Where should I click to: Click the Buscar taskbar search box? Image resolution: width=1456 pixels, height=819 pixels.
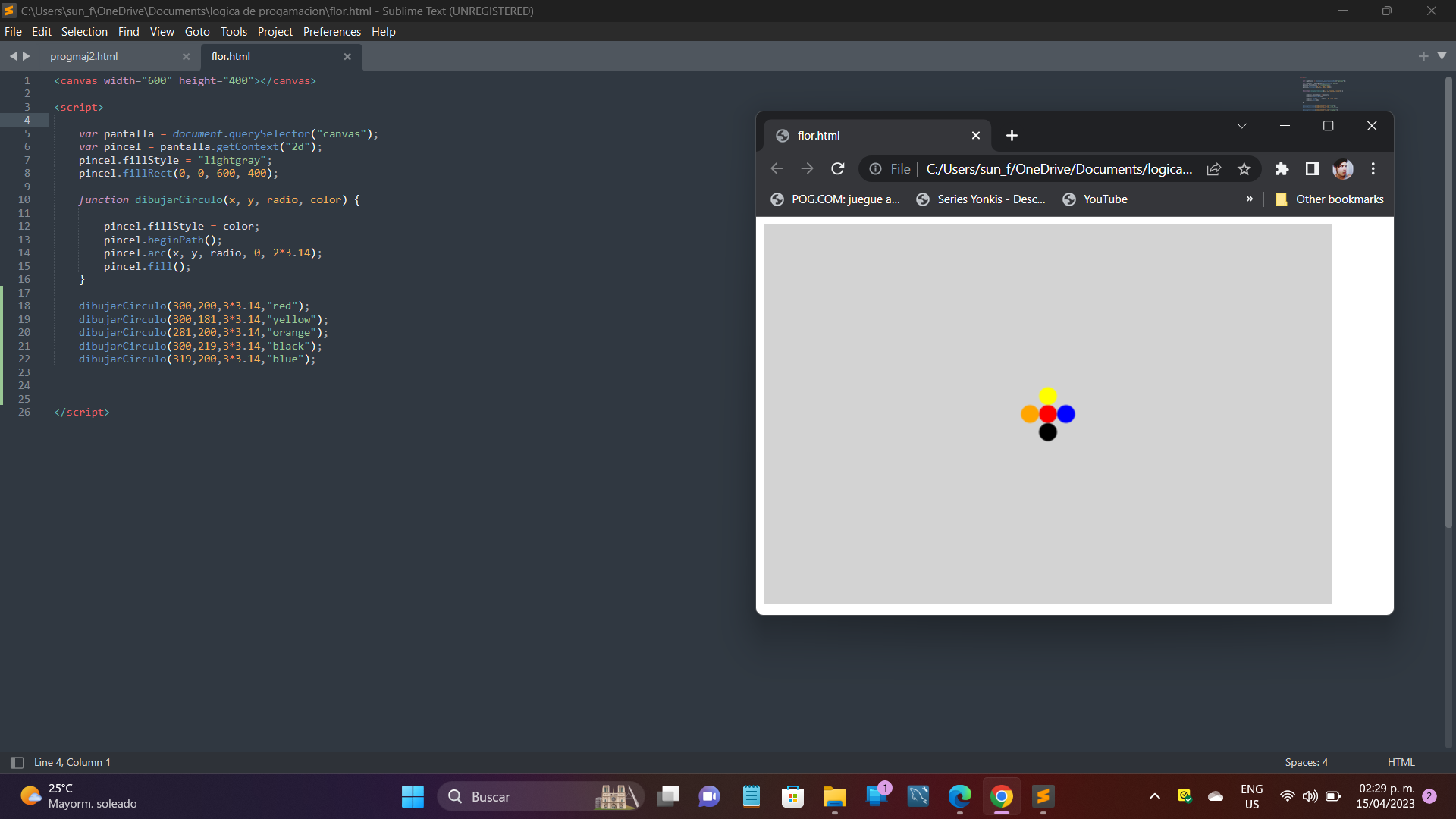click(x=540, y=796)
